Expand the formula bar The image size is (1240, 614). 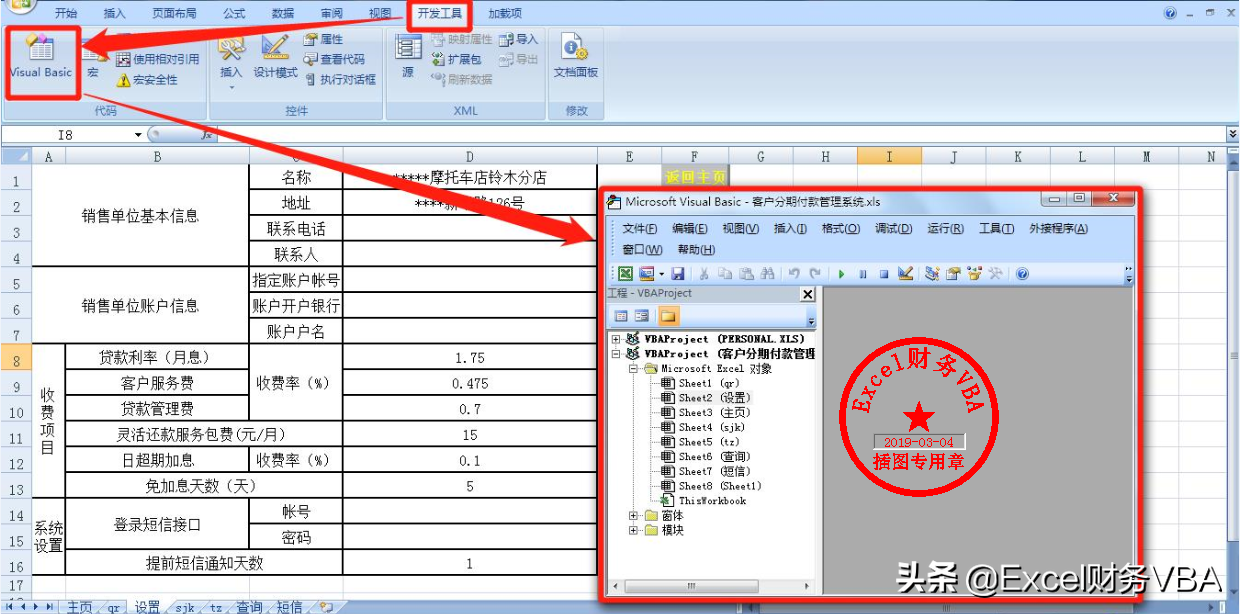pyautogui.click(x=1232, y=134)
